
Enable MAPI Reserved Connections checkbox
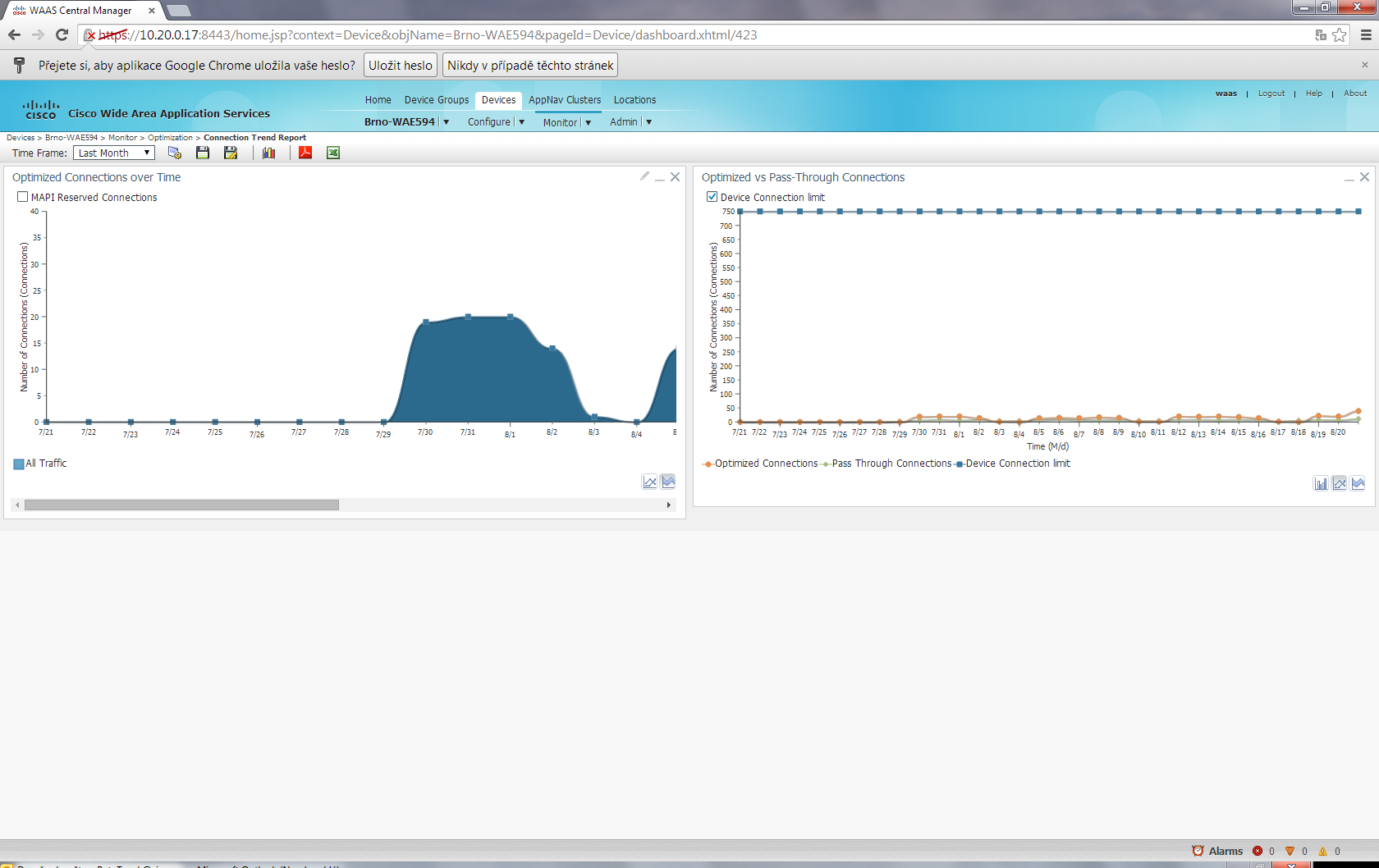(23, 197)
